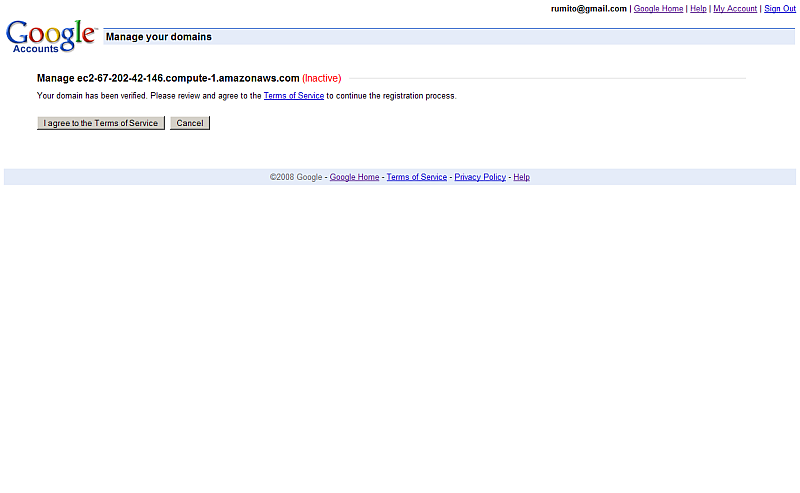The image size is (800, 493).
Task: Open Help link in top-right navigation
Action: 698,9
